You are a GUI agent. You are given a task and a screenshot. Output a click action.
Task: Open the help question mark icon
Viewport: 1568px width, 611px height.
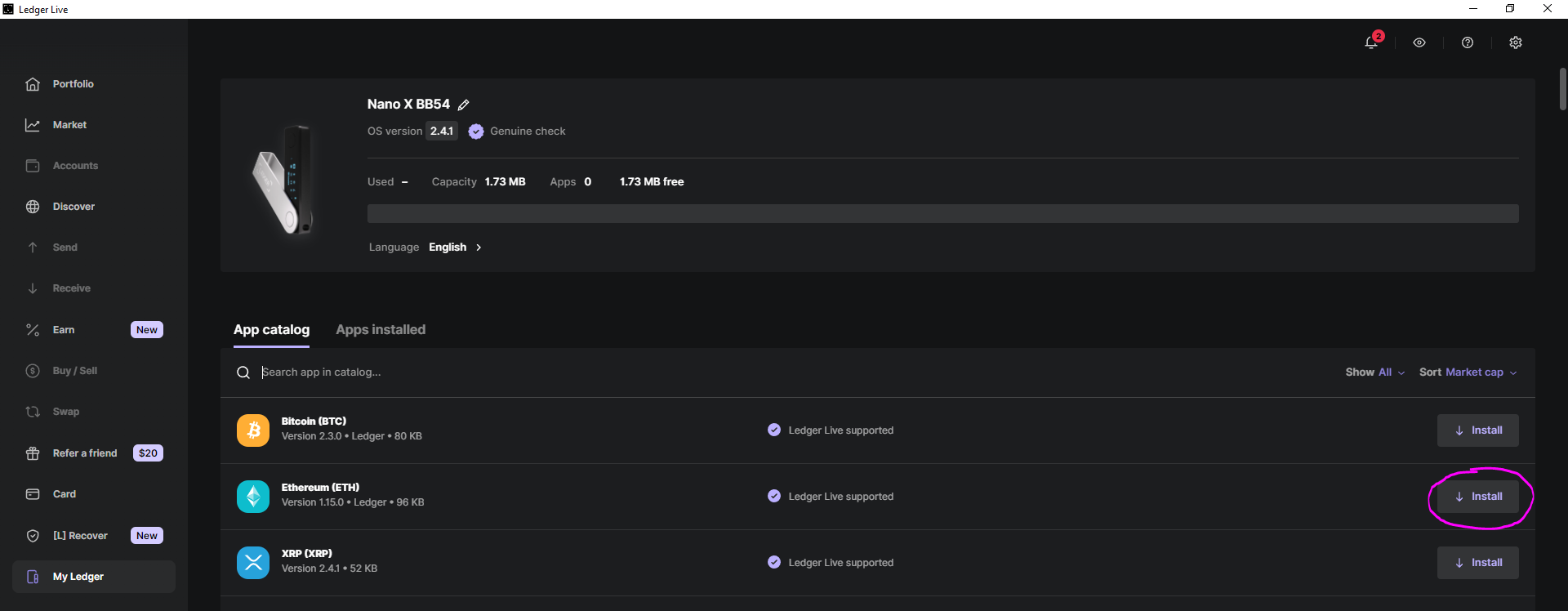(x=1468, y=42)
